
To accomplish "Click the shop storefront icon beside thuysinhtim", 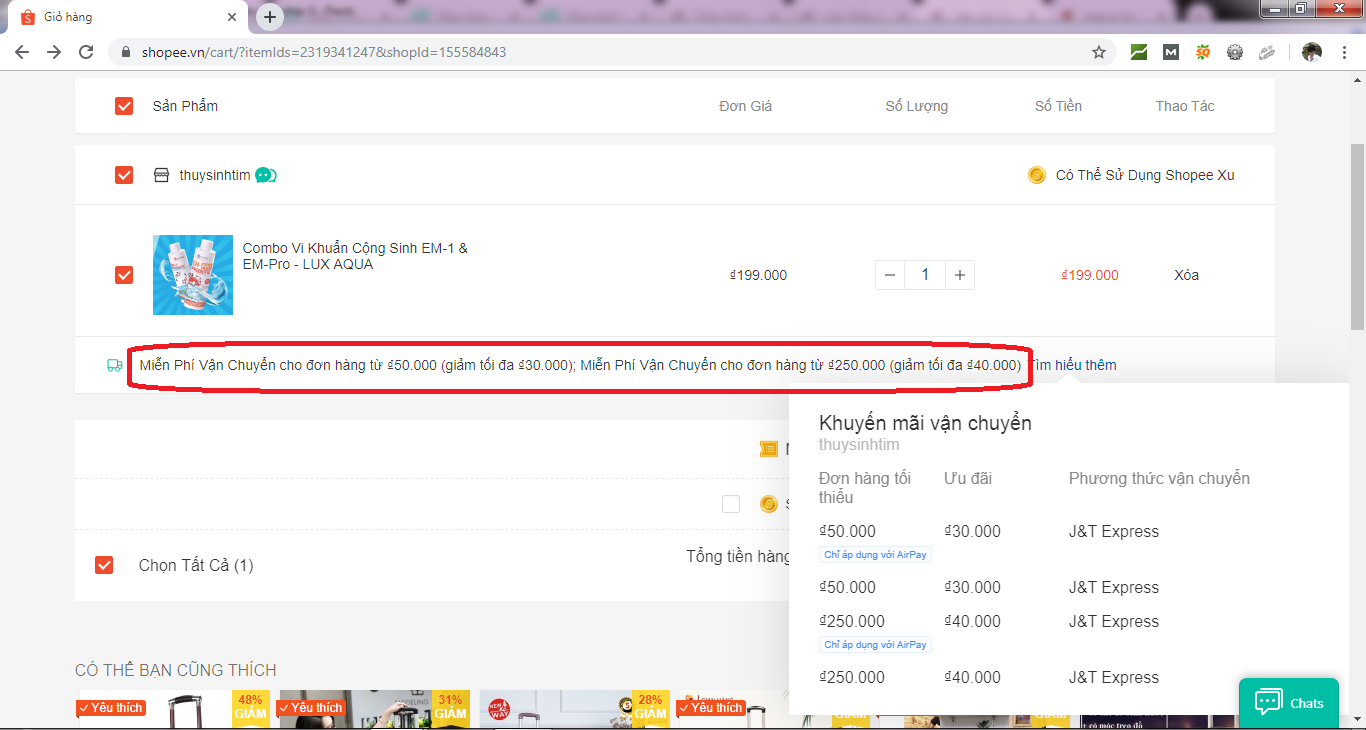I will pos(161,175).
